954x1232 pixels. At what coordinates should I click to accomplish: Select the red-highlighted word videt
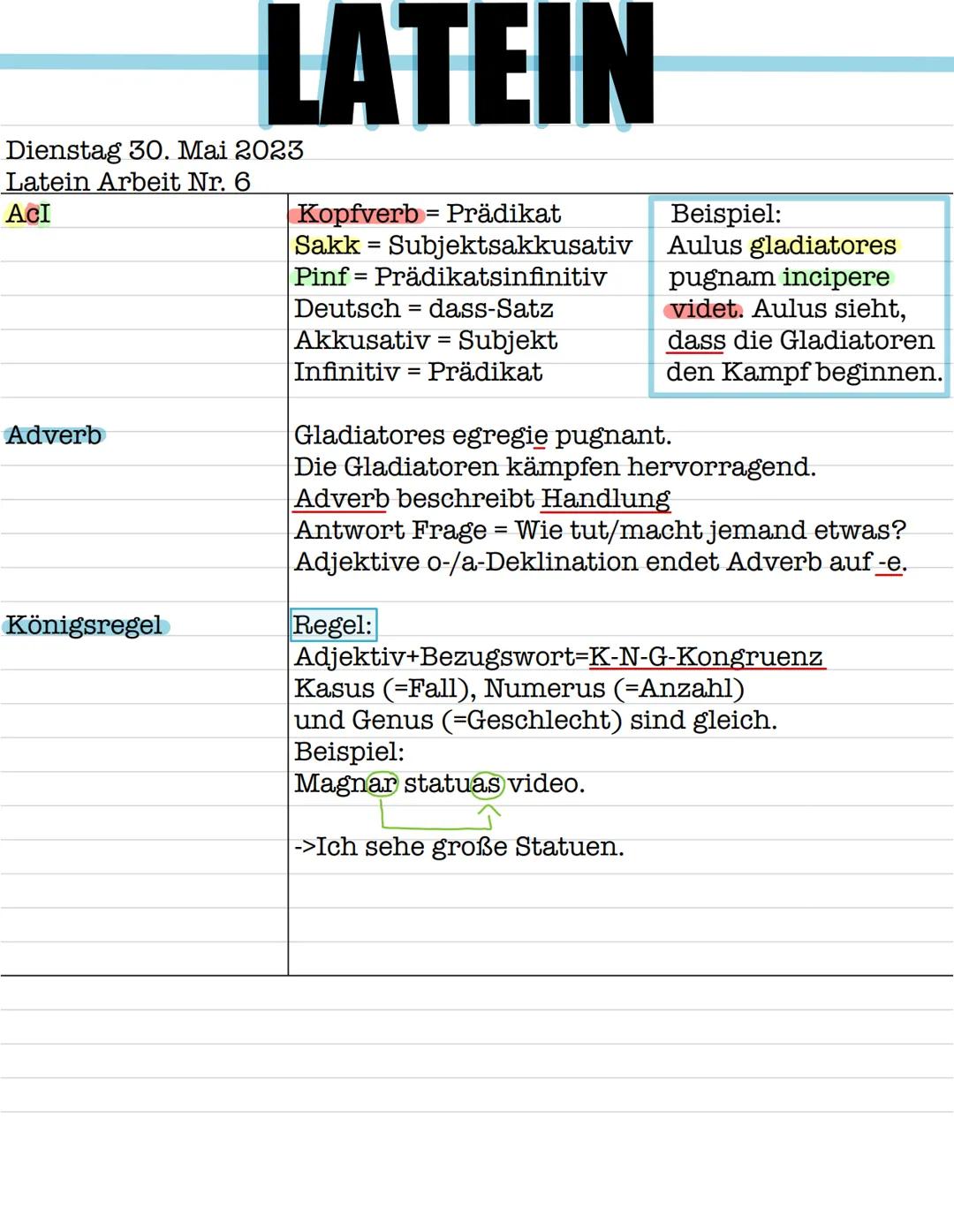(x=704, y=308)
